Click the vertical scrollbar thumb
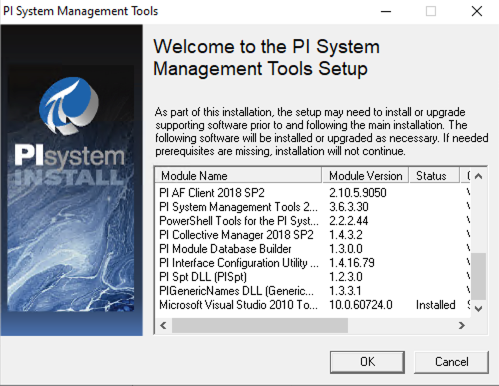 pyautogui.click(x=479, y=276)
